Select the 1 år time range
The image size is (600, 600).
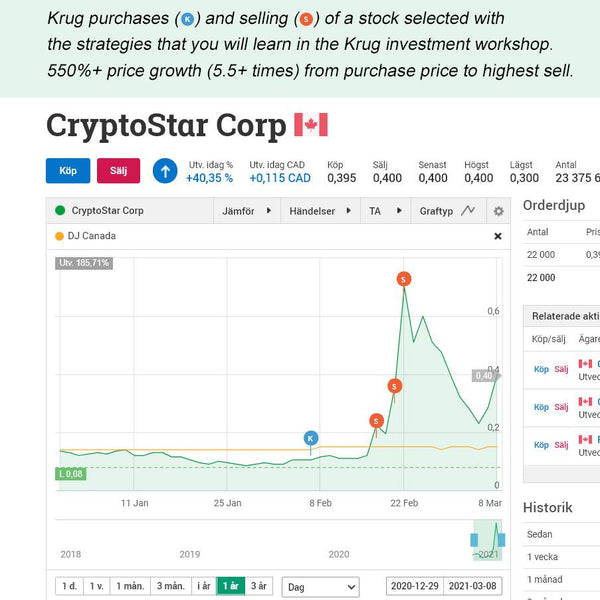(x=231, y=586)
